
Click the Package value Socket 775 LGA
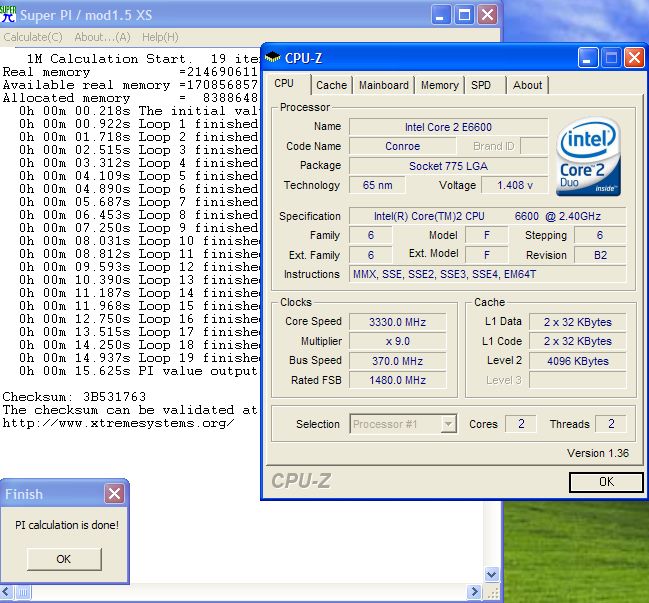[x=448, y=166]
